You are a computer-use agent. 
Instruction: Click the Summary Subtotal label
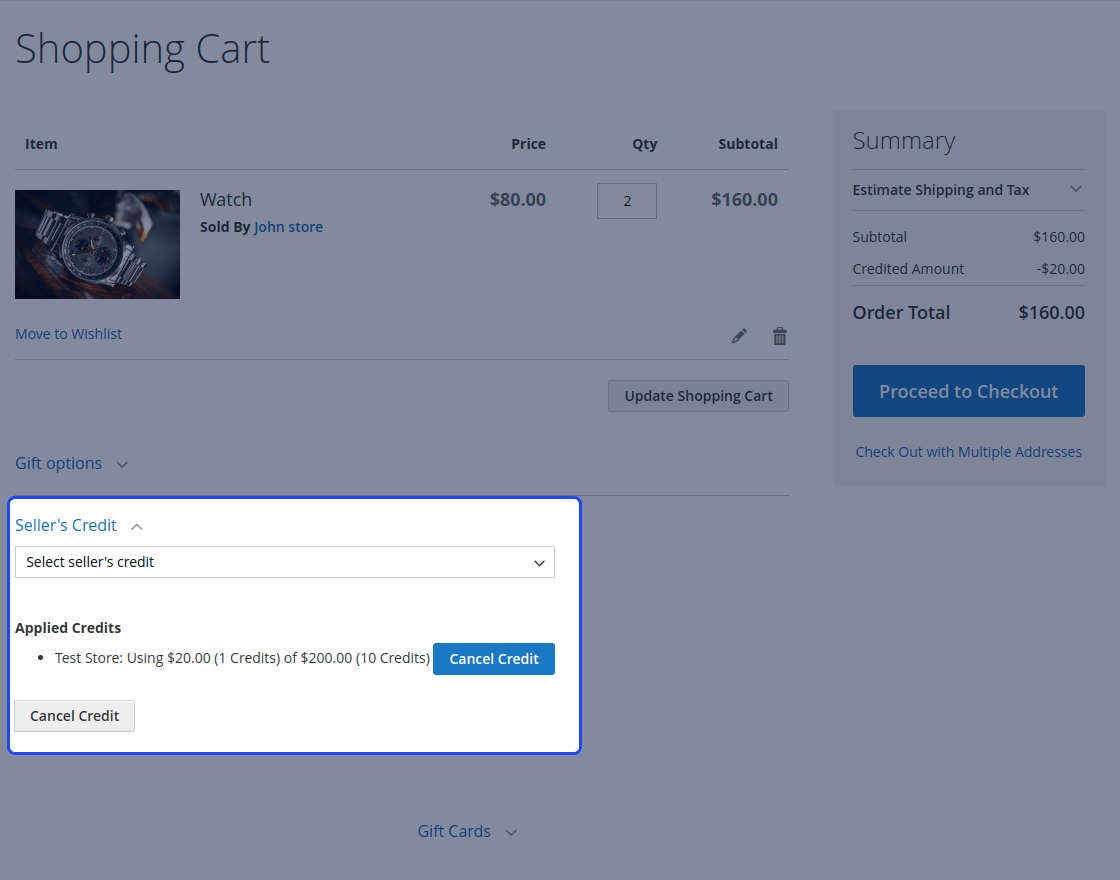pos(879,236)
